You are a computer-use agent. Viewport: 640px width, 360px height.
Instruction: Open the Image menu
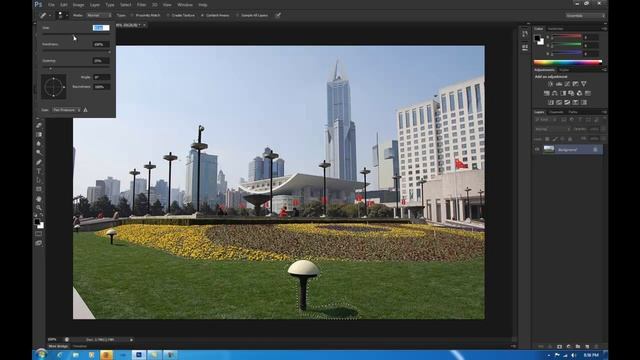coord(78,5)
